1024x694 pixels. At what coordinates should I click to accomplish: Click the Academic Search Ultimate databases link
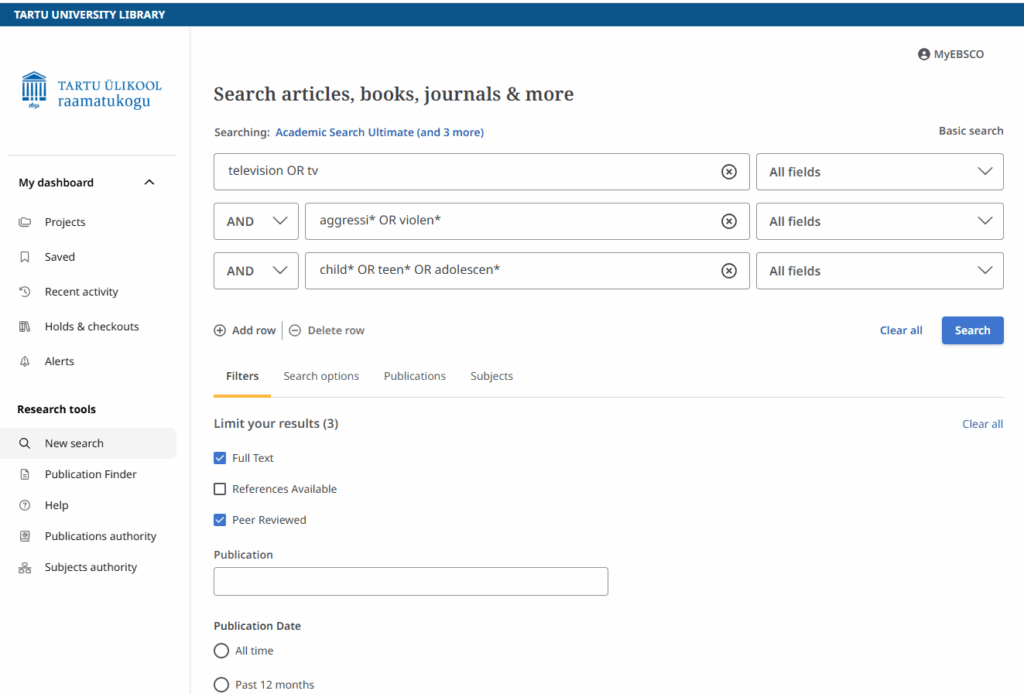pos(379,132)
